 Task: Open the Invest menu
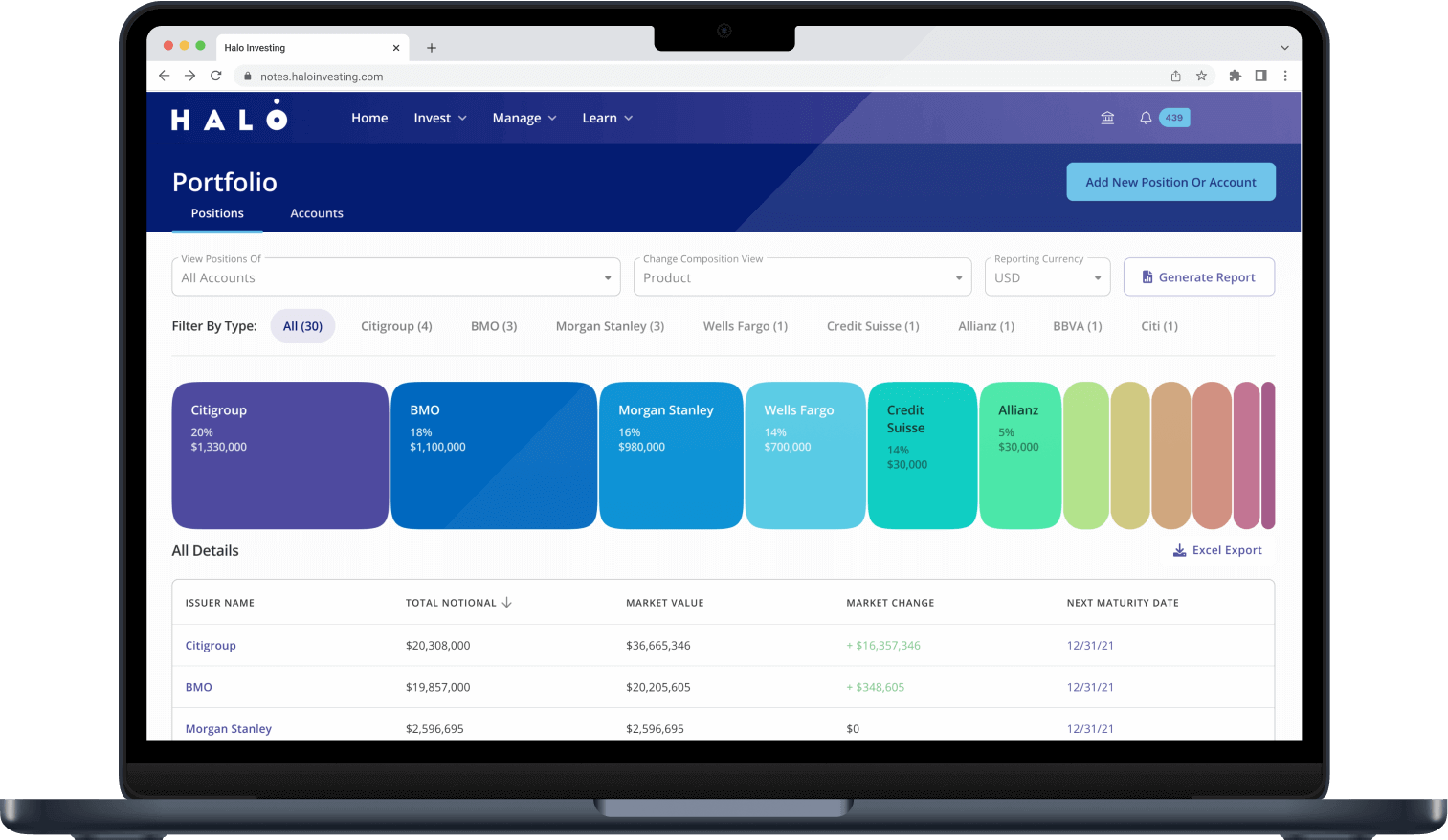coord(440,118)
